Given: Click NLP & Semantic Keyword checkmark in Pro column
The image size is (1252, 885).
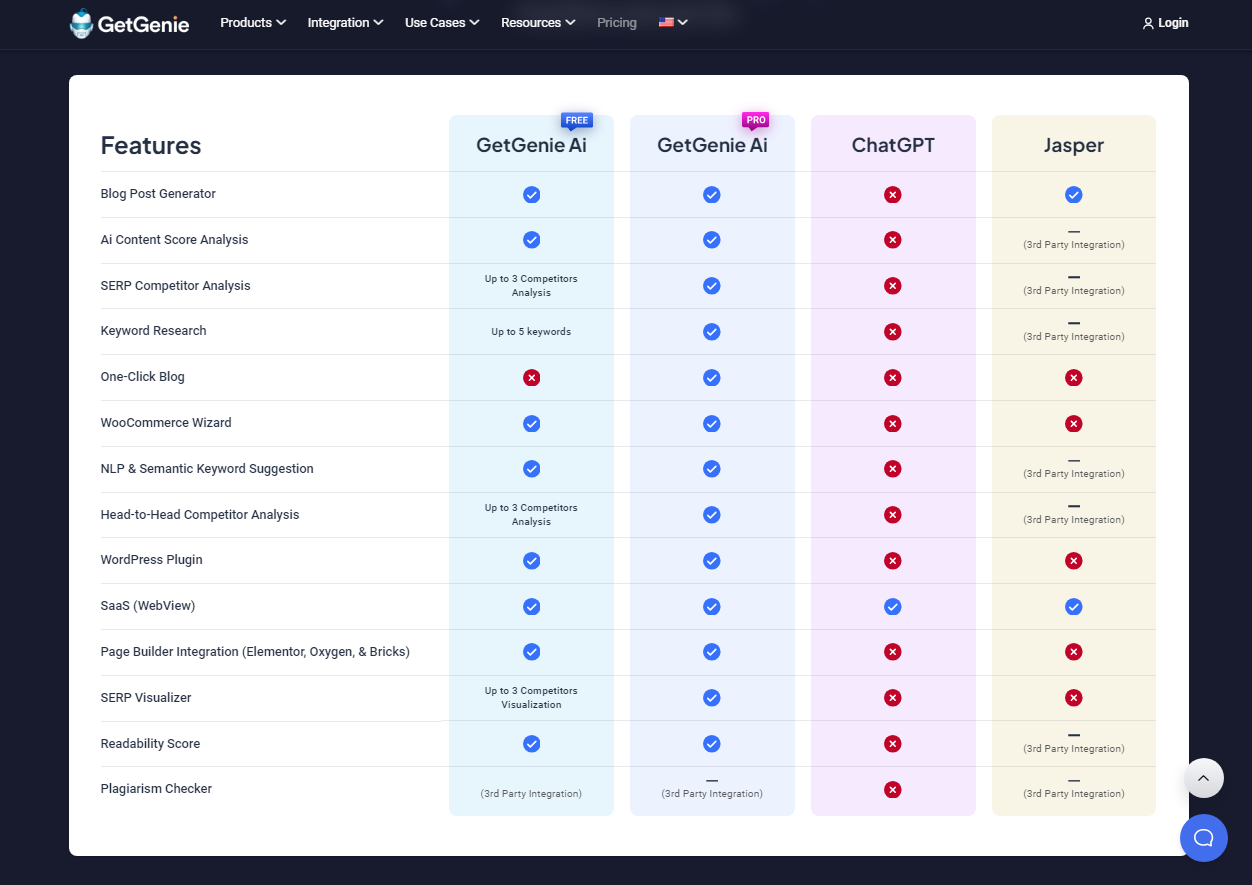Looking at the screenshot, I should 712,469.
